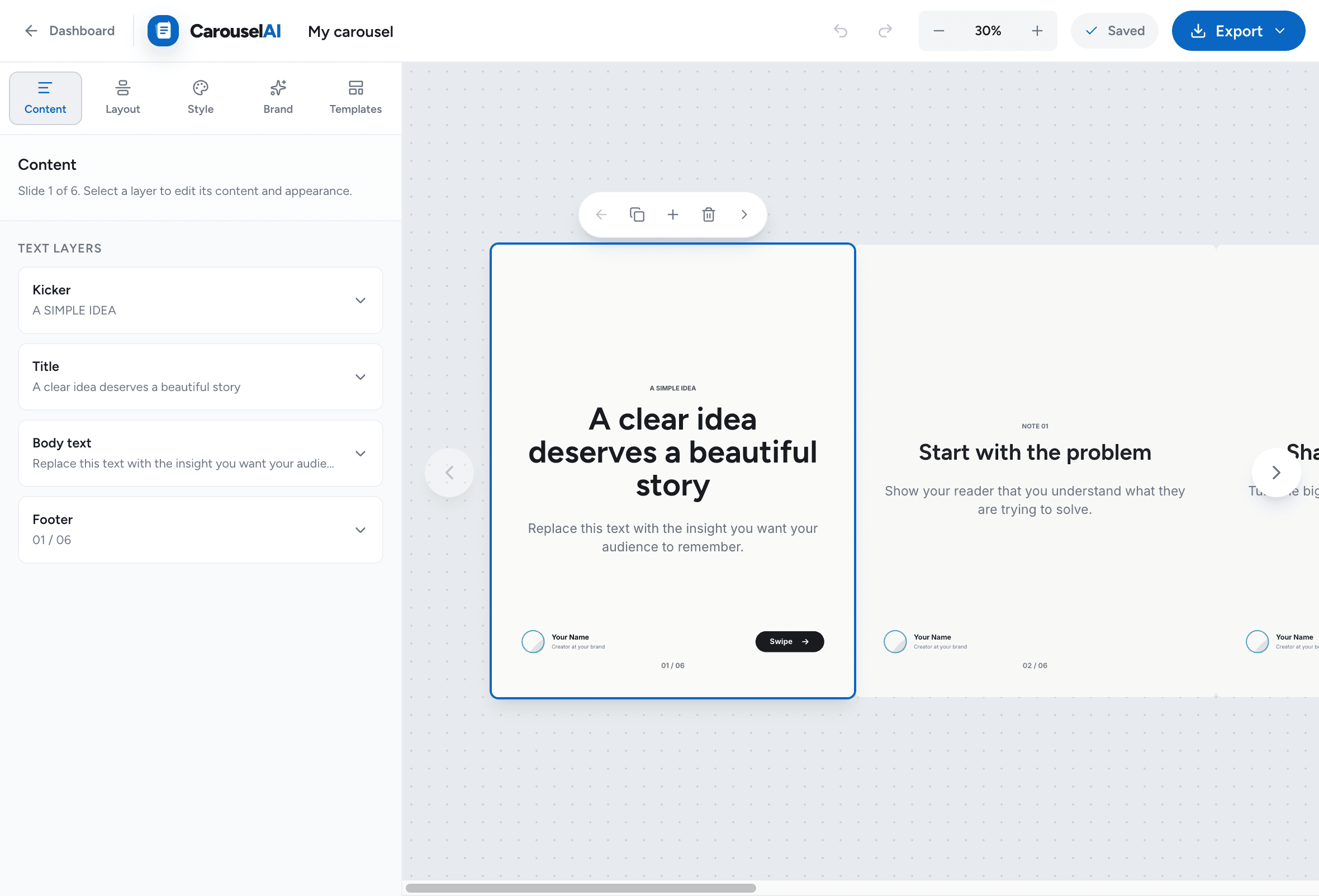The image size is (1319, 896).
Task: Click Your Name on slide one
Action: click(570, 637)
